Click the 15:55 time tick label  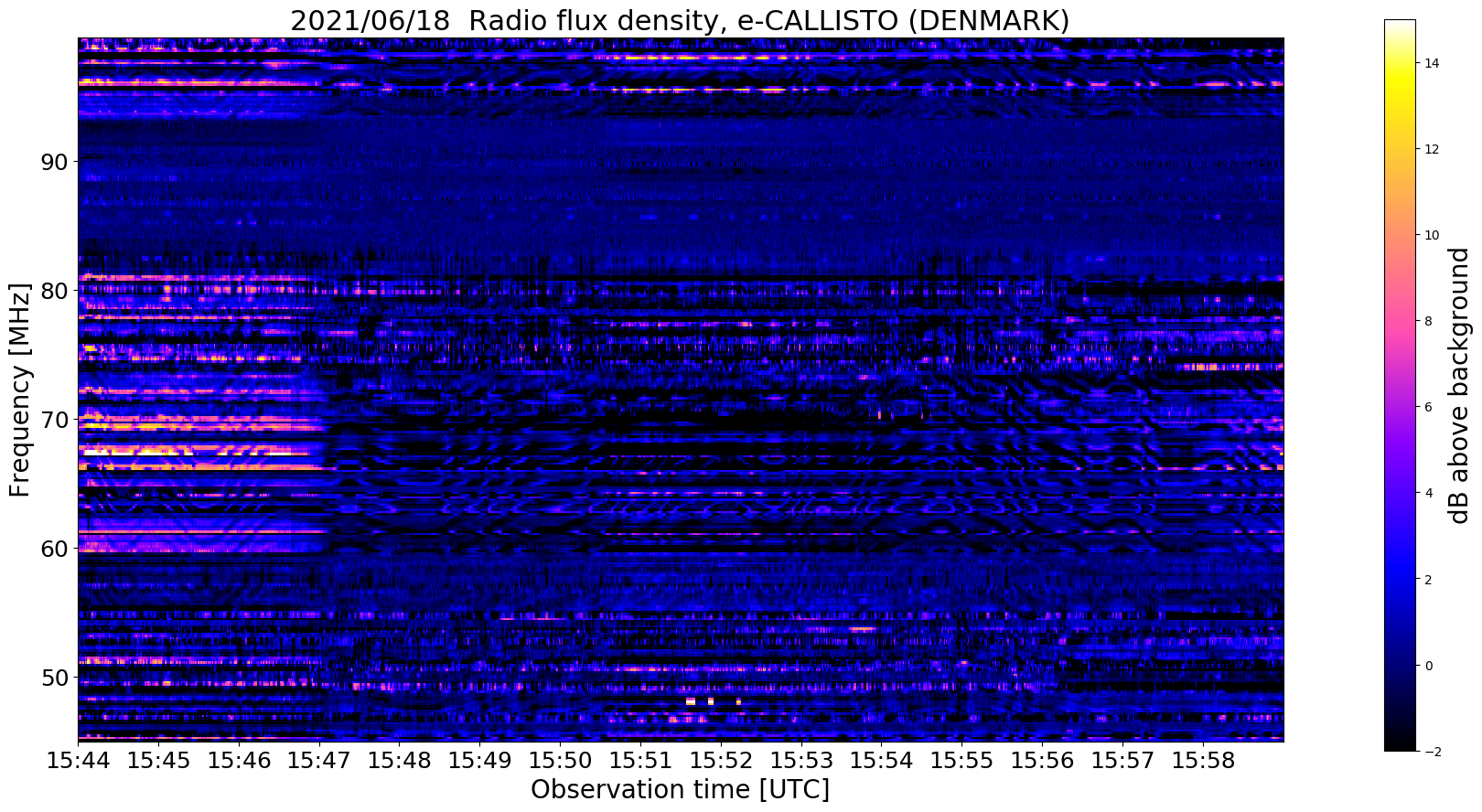point(962,761)
